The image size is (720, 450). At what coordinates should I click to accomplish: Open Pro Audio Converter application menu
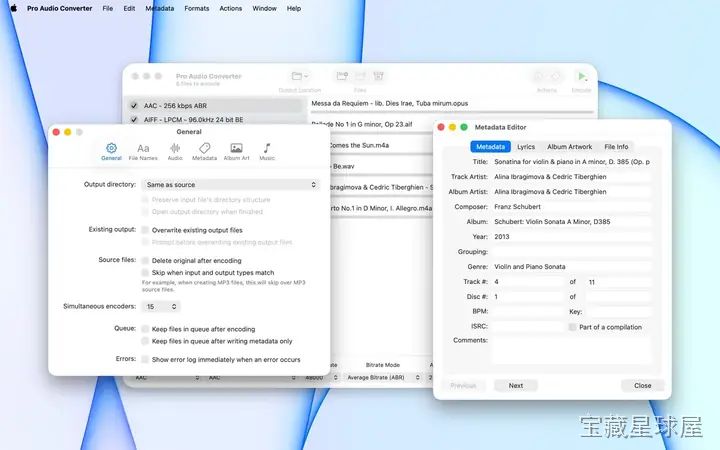pyautogui.click(x=60, y=8)
